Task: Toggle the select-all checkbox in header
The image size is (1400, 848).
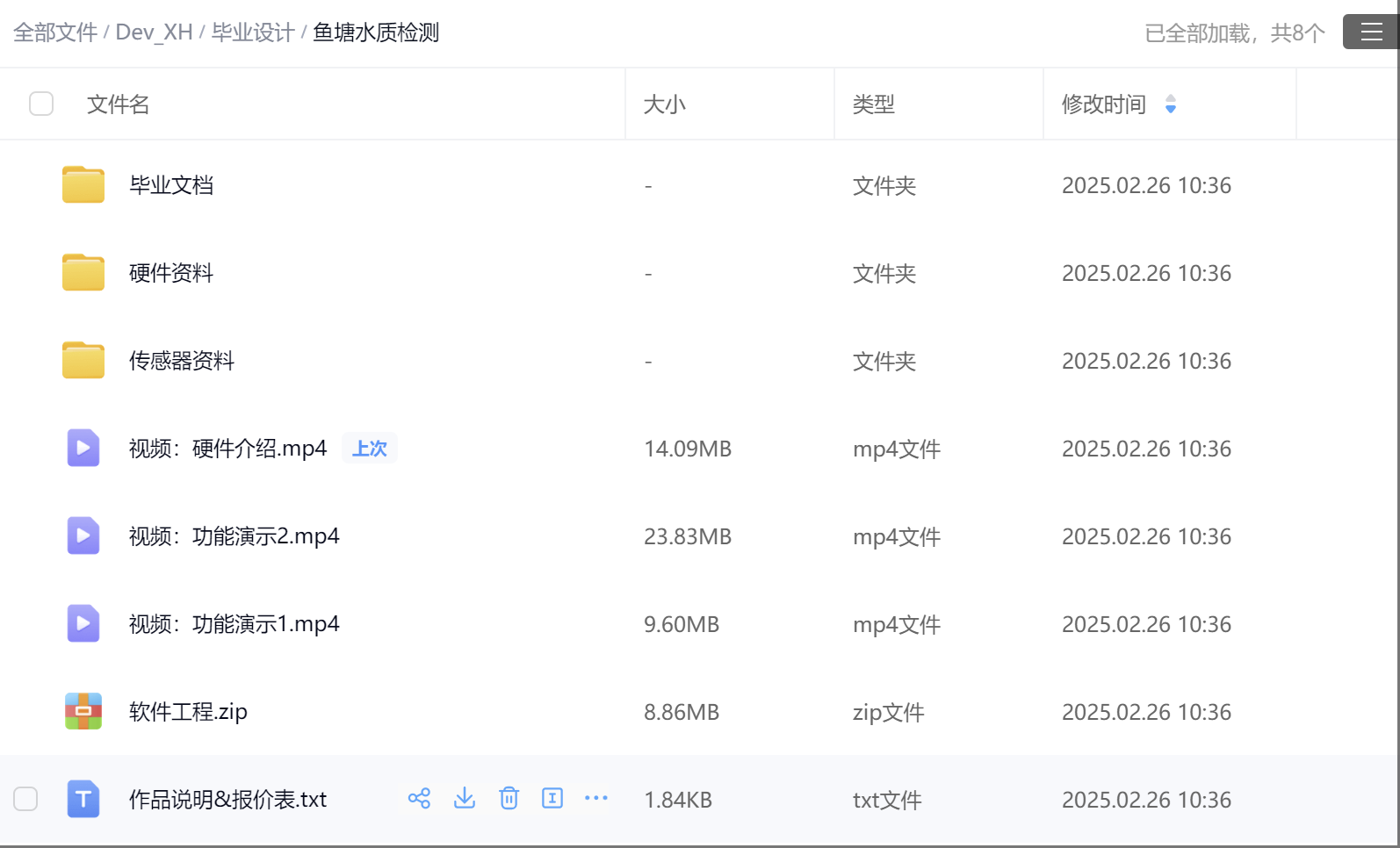Action: (41, 104)
